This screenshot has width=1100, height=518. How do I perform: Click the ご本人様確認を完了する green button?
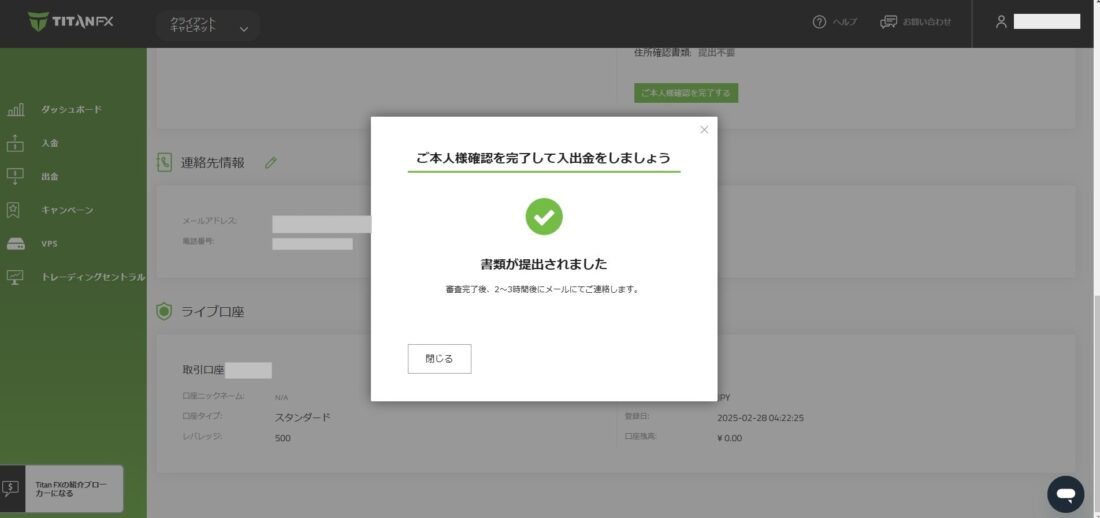(686, 93)
